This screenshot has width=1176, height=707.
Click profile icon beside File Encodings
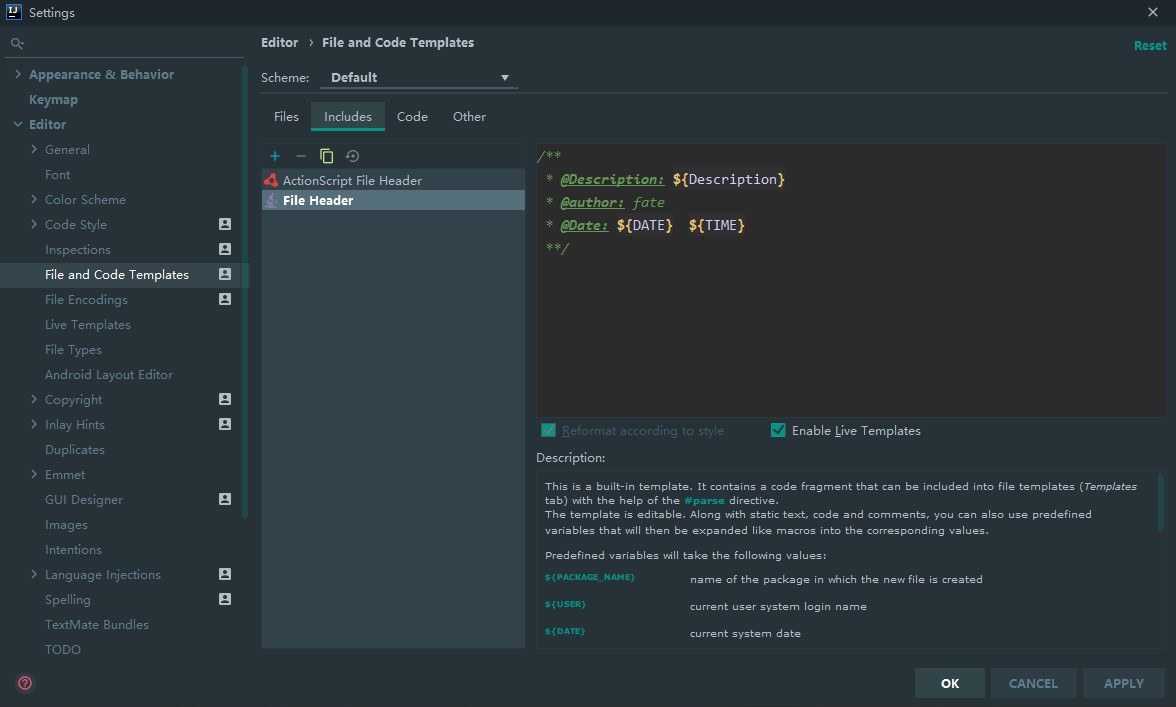pos(225,299)
